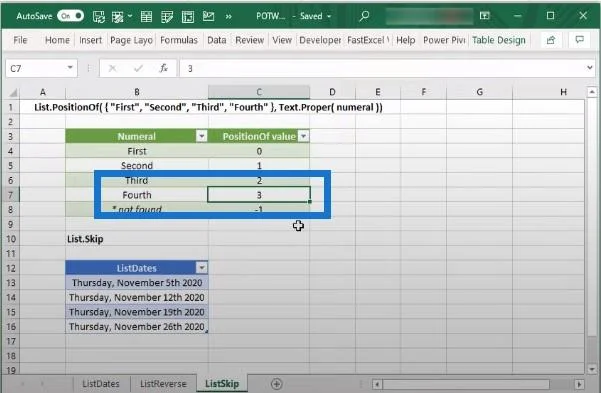
Task: Open the File menu
Action: click(20, 40)
